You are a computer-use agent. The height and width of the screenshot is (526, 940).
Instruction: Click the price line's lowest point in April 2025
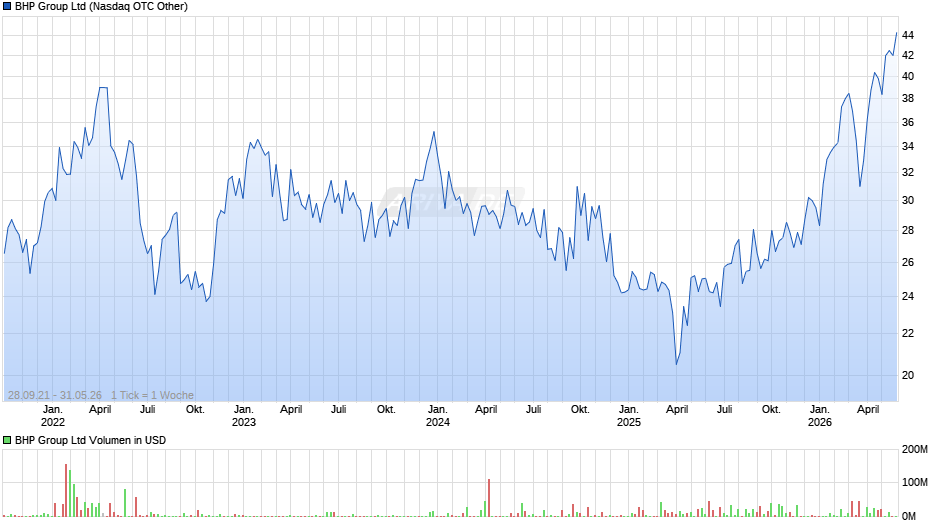click(676, 363)
